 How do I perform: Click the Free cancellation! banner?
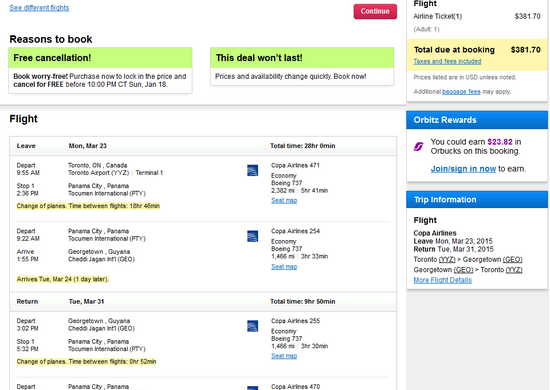pyautogui.click(x=100, y=58)
